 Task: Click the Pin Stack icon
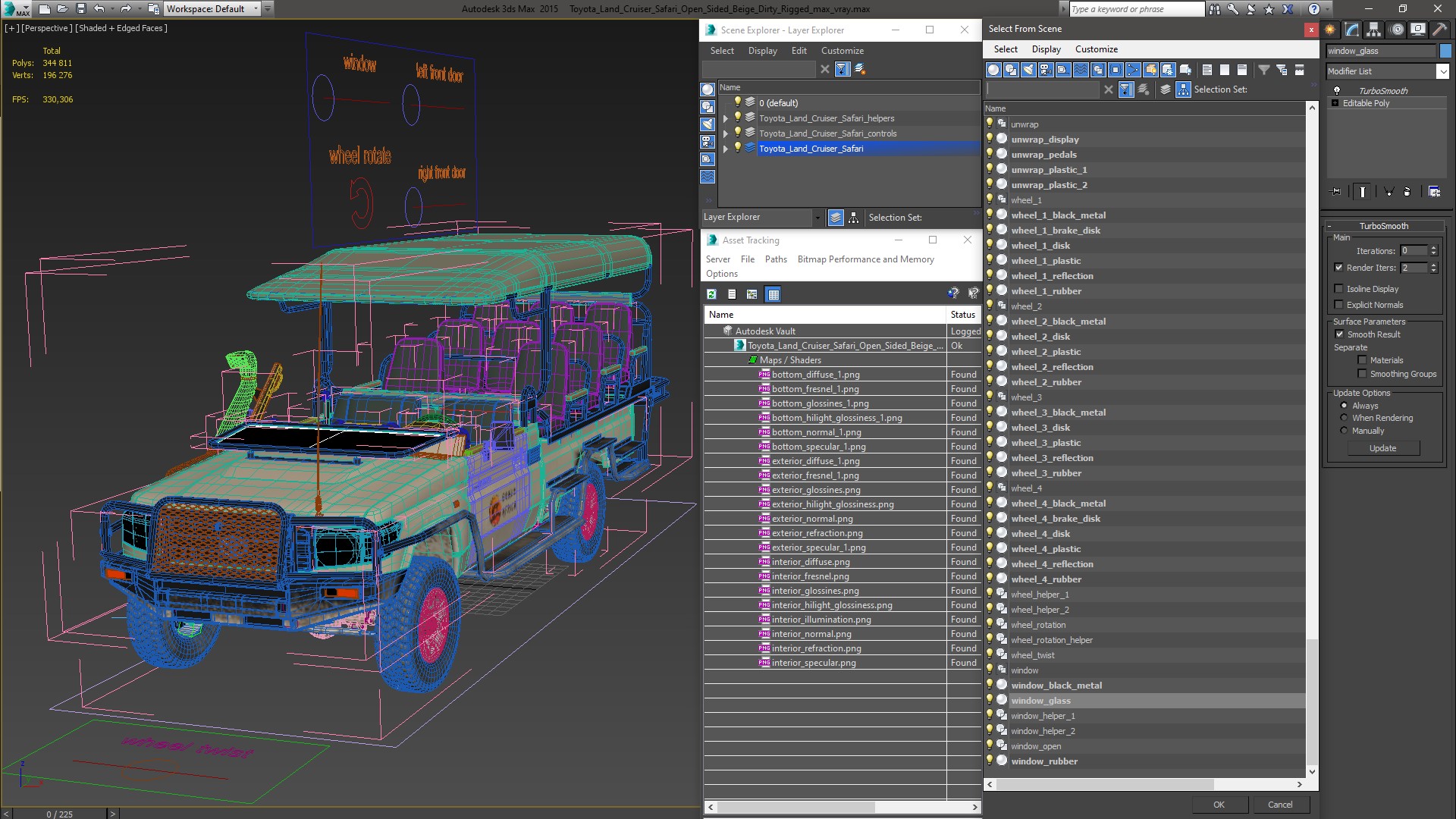[1336, 192]
